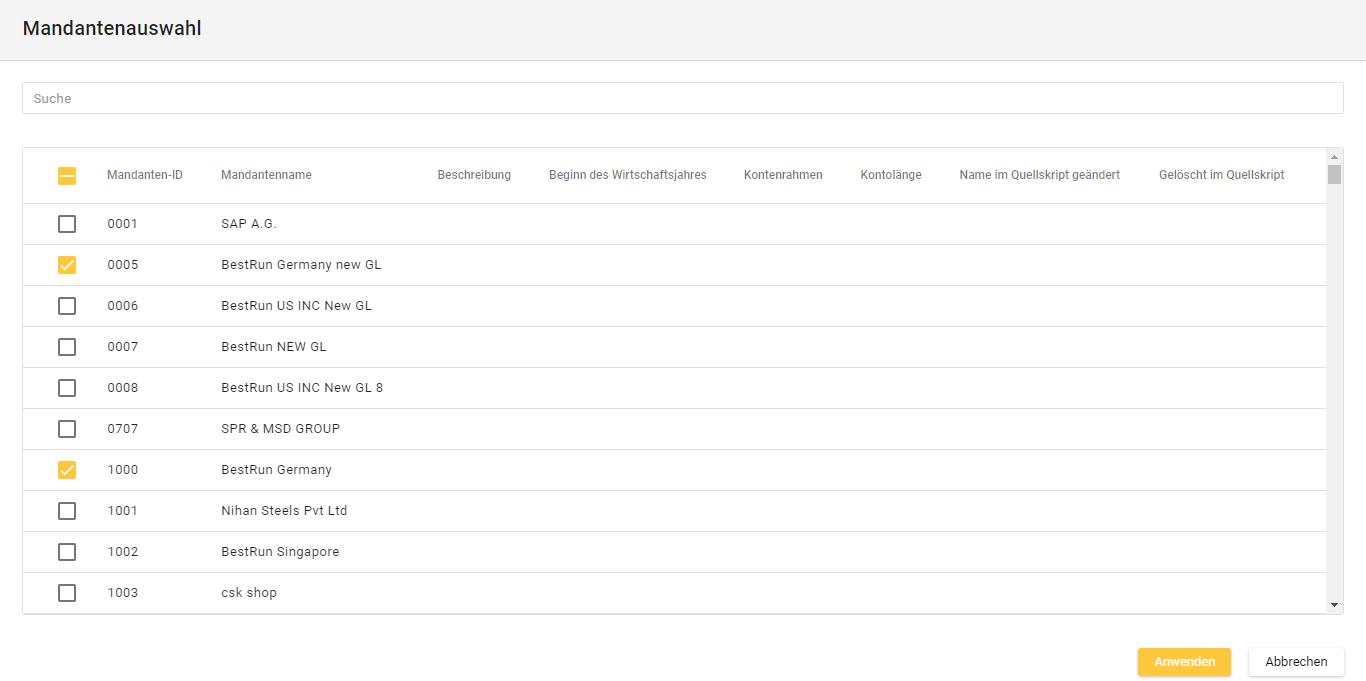Image resolution: width=1366 pixels, height=681 pixels.
Task: Click the Kontenrahmen column header
Action: [x=783, y=175]
